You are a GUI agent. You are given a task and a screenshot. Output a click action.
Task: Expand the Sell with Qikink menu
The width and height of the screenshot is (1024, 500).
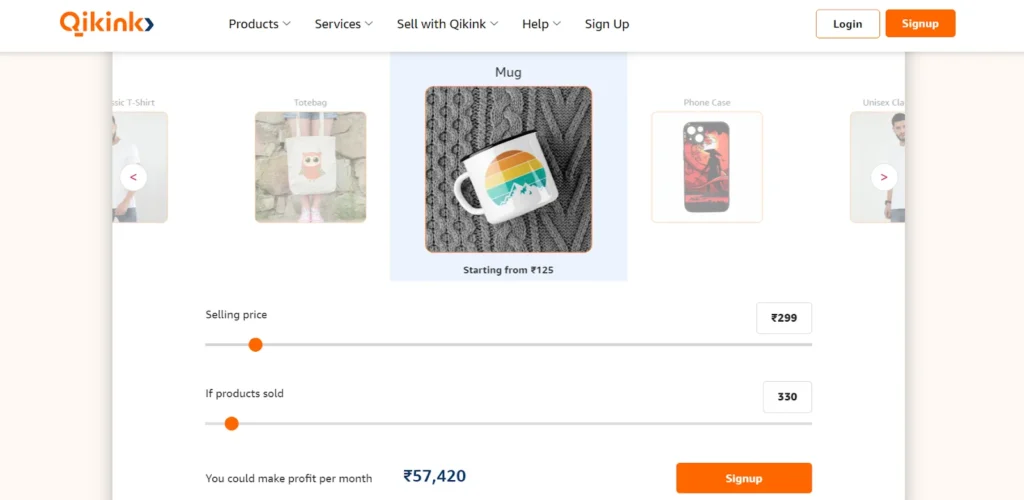[x=447, y=24]
